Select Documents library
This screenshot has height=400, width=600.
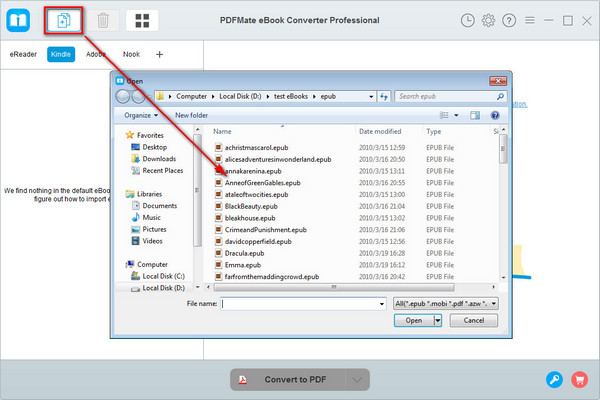click(x=155, y=206)
